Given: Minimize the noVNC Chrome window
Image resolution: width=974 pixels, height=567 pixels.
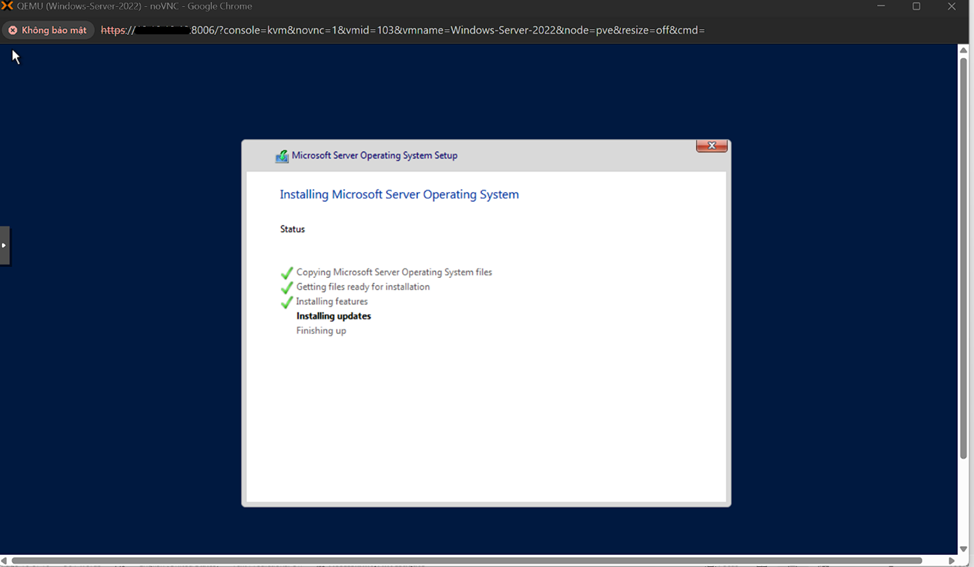Looking at the screenshot, I should [x=881, y=7].
